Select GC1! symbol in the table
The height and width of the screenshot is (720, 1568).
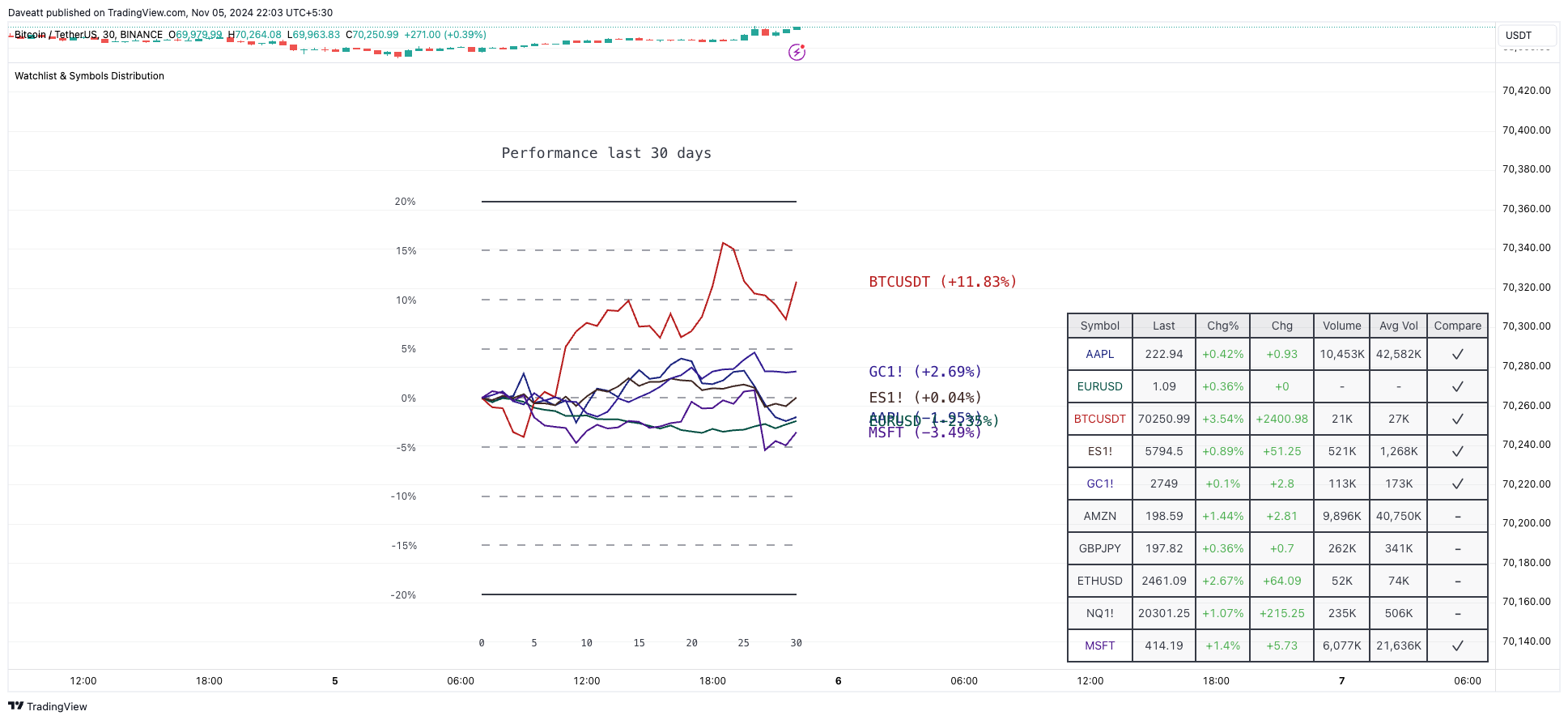click(1100, 484)
